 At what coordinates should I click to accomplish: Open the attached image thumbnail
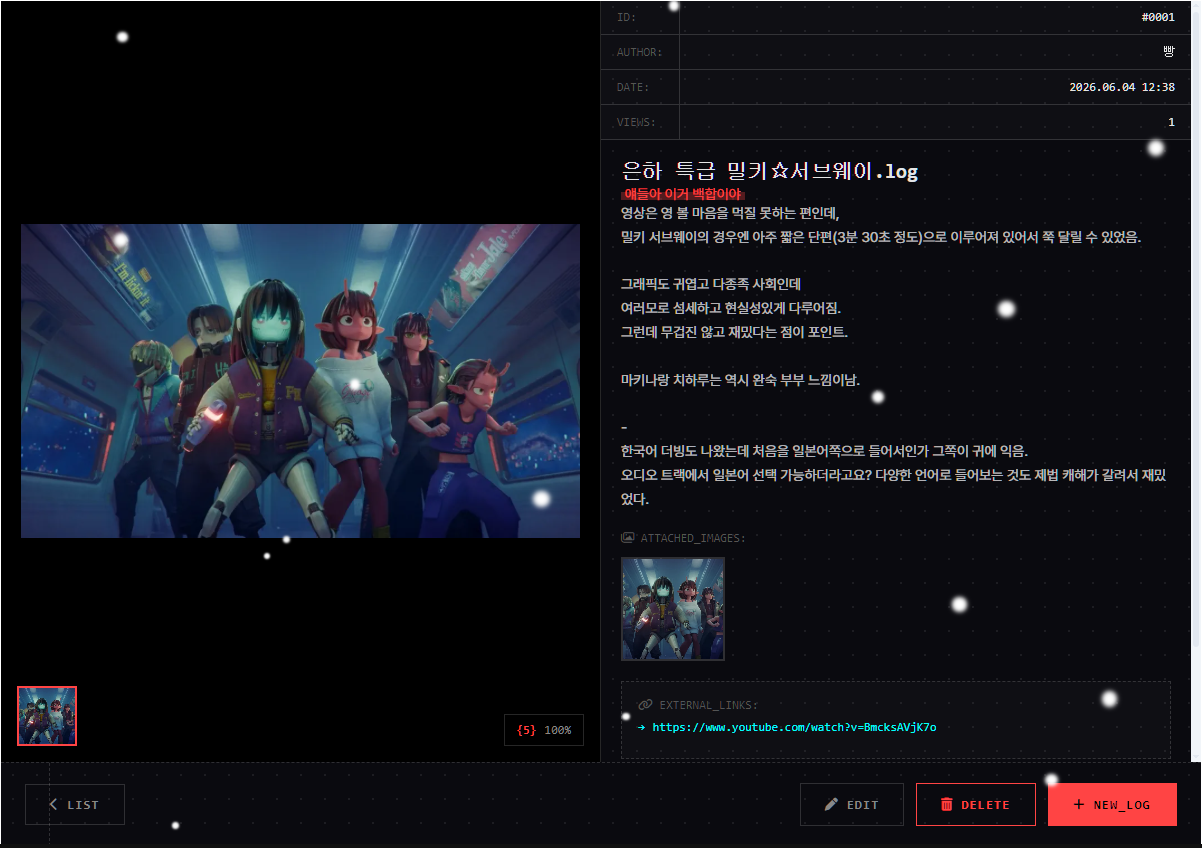[x=673, y=609]
